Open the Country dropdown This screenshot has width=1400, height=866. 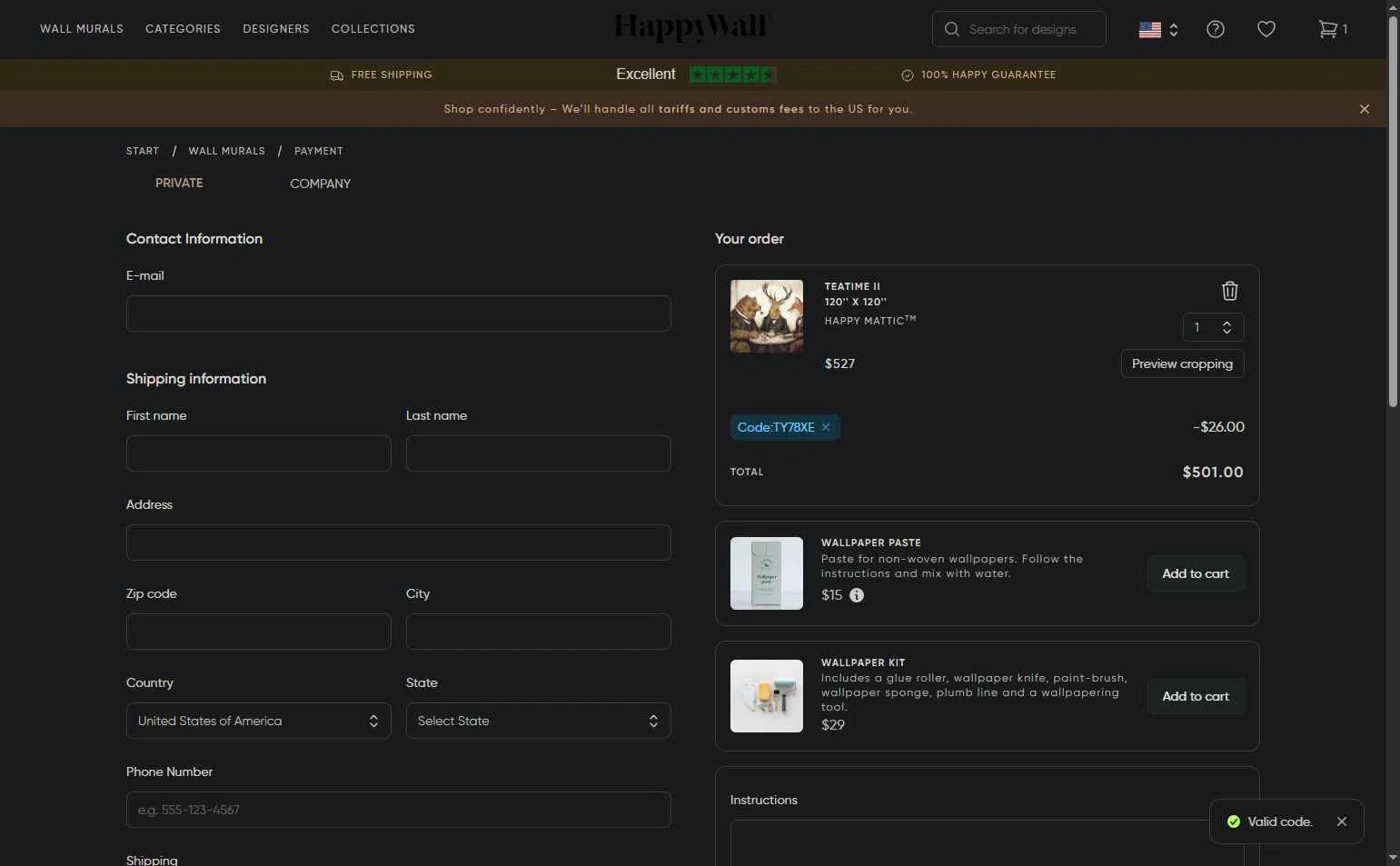[x=258, y=721]
